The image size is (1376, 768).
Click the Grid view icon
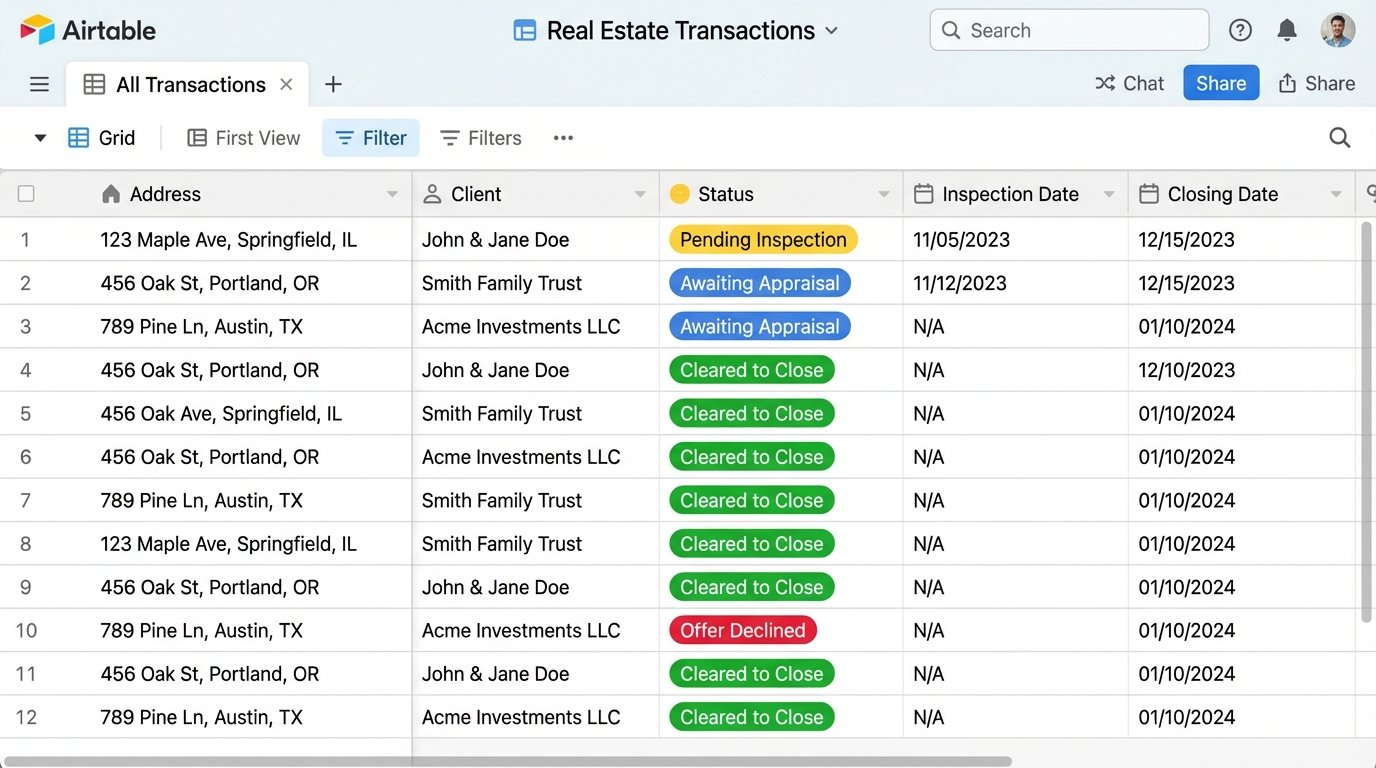pos(77,137)
